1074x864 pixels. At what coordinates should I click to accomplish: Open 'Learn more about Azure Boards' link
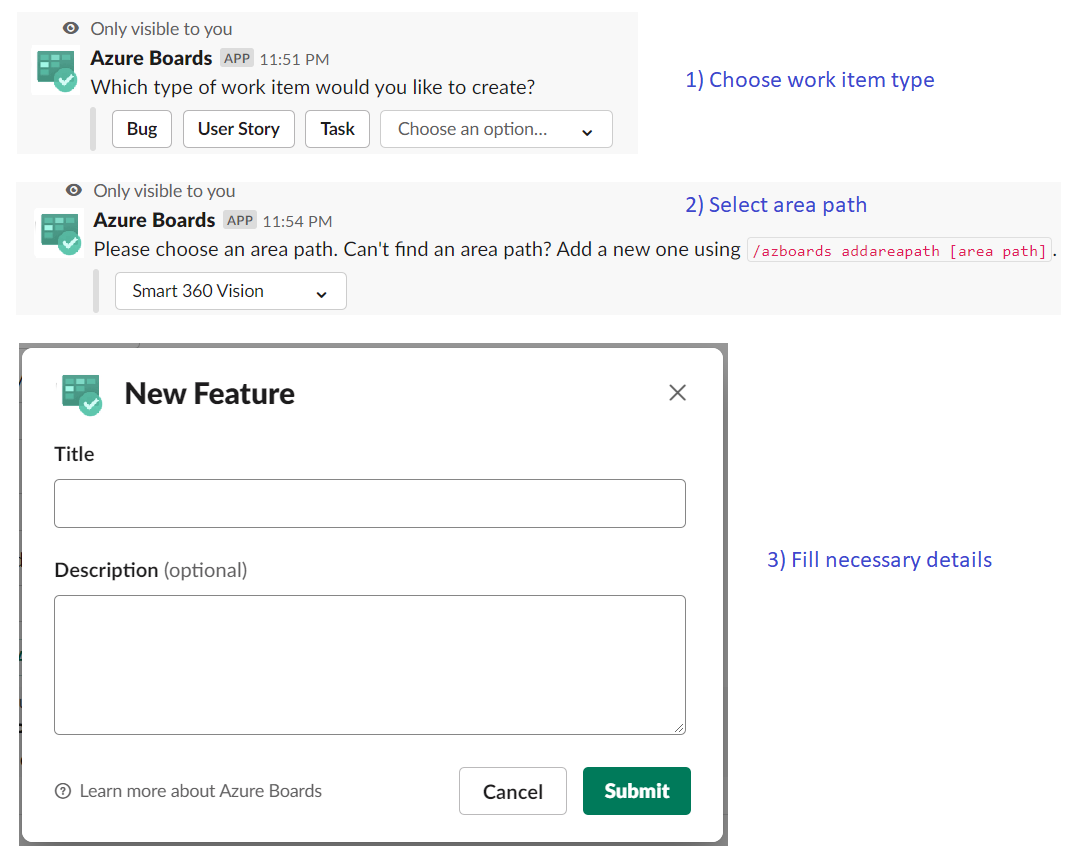coord(200,791)
